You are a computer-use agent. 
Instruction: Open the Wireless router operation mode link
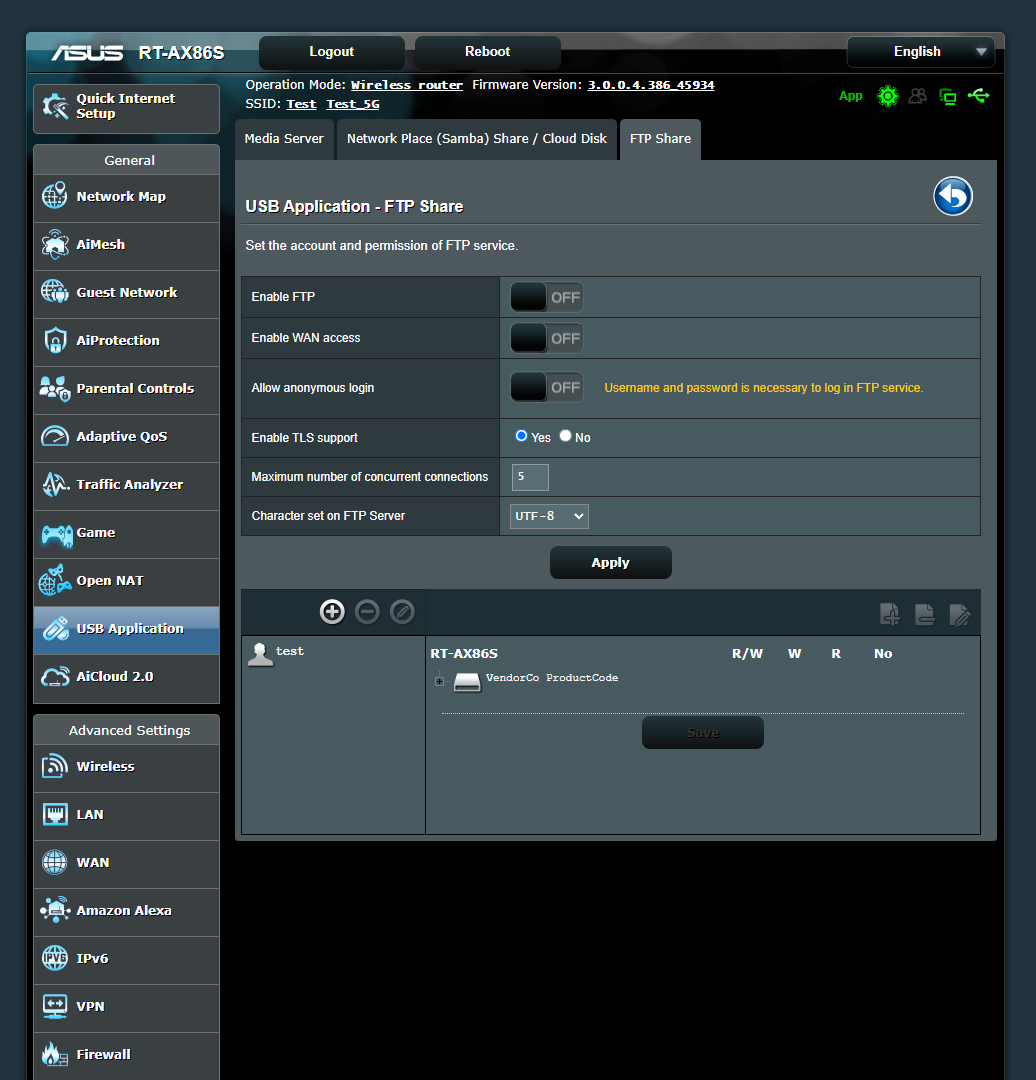click(x=406, y=85)
